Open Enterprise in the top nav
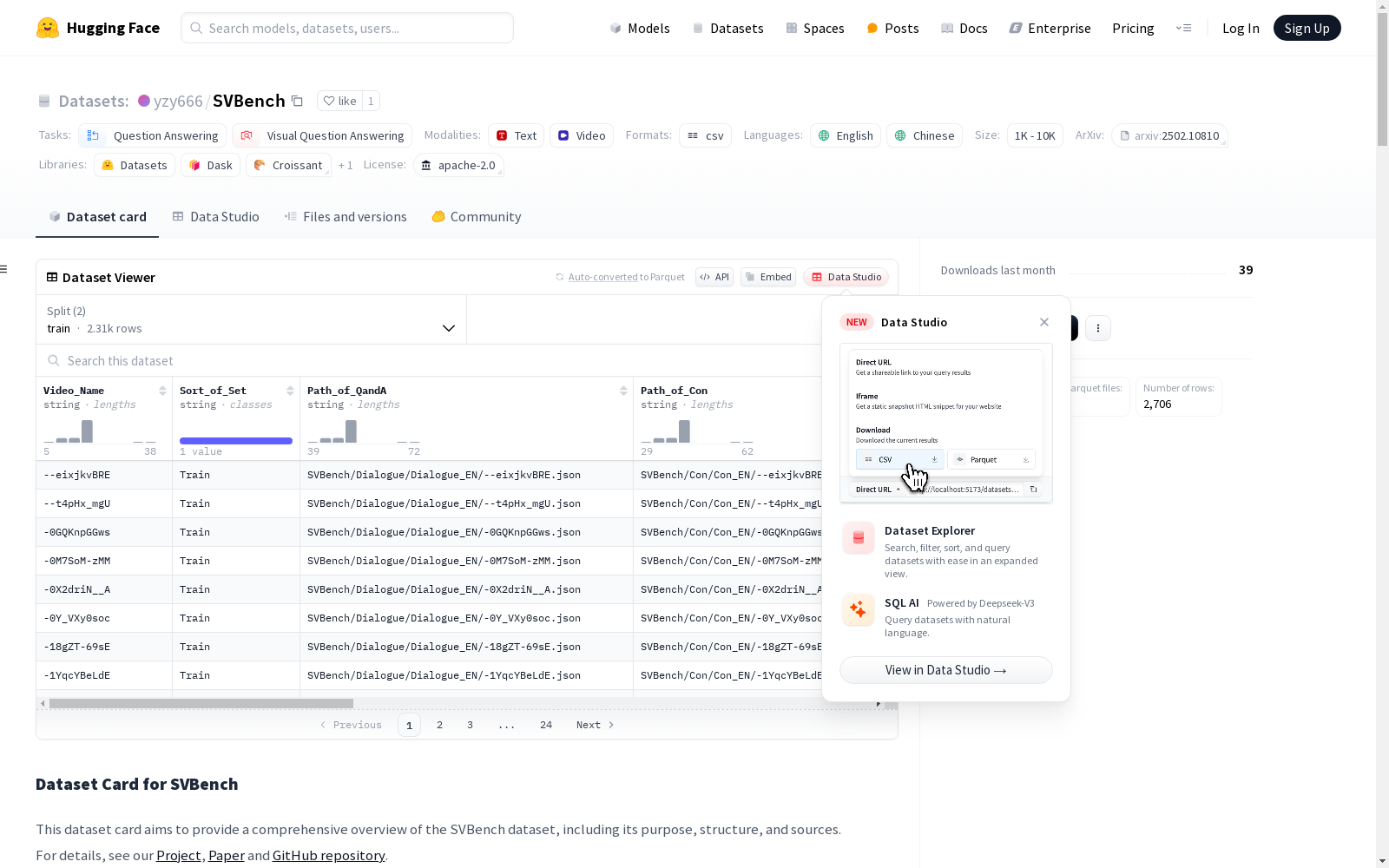Screen dimensions: 1389x868 click(x=1050, y=28)
